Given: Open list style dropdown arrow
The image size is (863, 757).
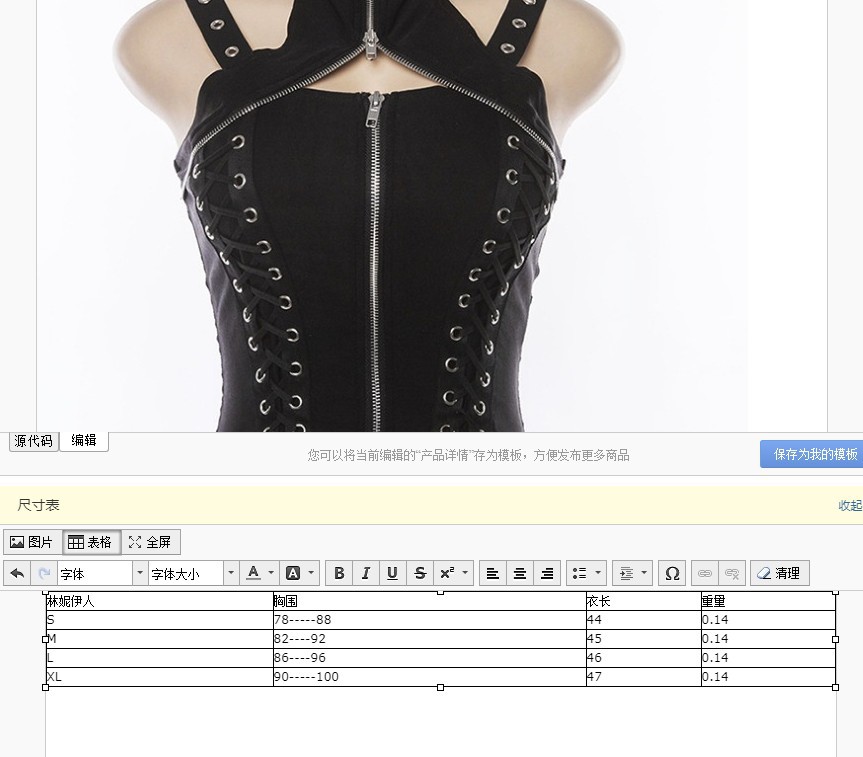Looking at the screenshot, I should 598,574.
